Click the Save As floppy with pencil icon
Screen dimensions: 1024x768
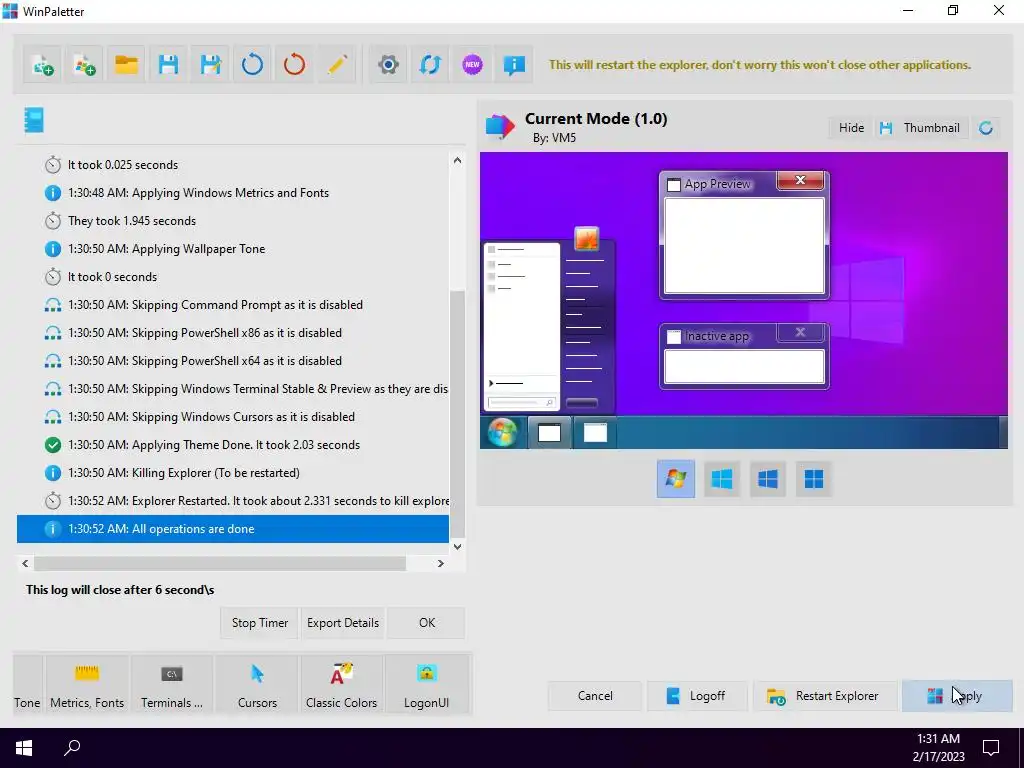pyautogui.click(x=210, y=65)
